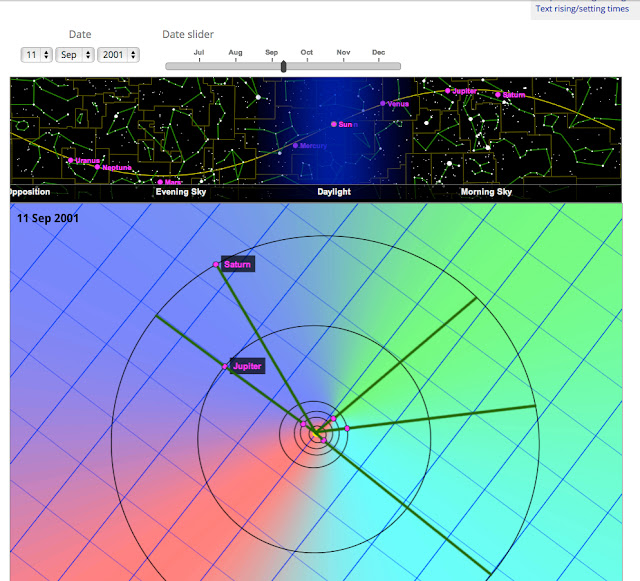Click the Opposition label
Viewport: 640px width, 581px height.
tap(29, 192)
